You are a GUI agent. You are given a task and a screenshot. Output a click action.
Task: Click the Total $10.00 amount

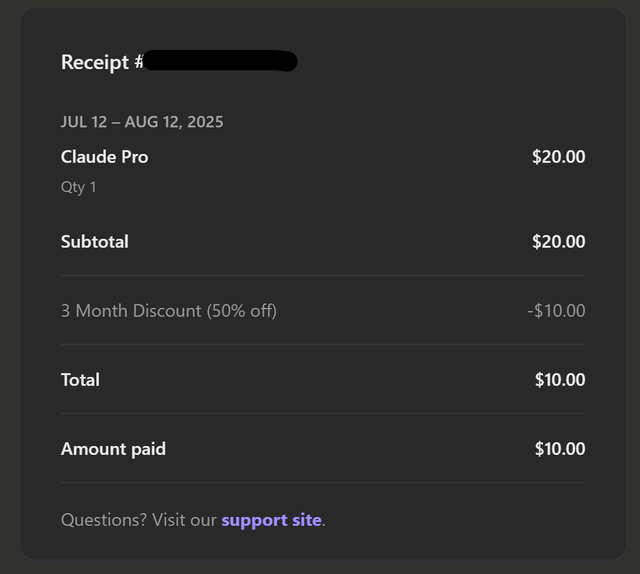point(559,380)
